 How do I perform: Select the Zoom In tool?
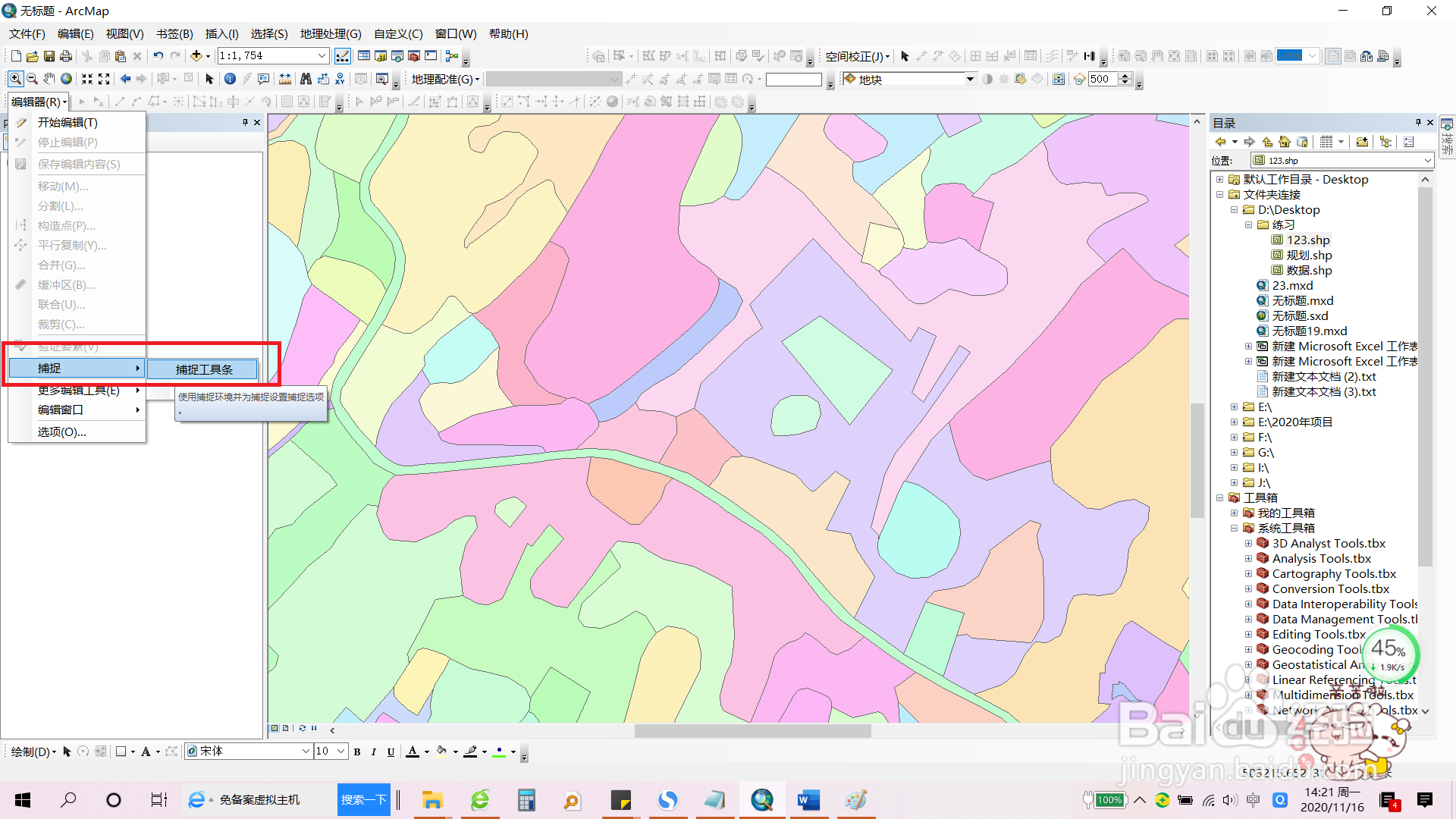tap(15, 79)
